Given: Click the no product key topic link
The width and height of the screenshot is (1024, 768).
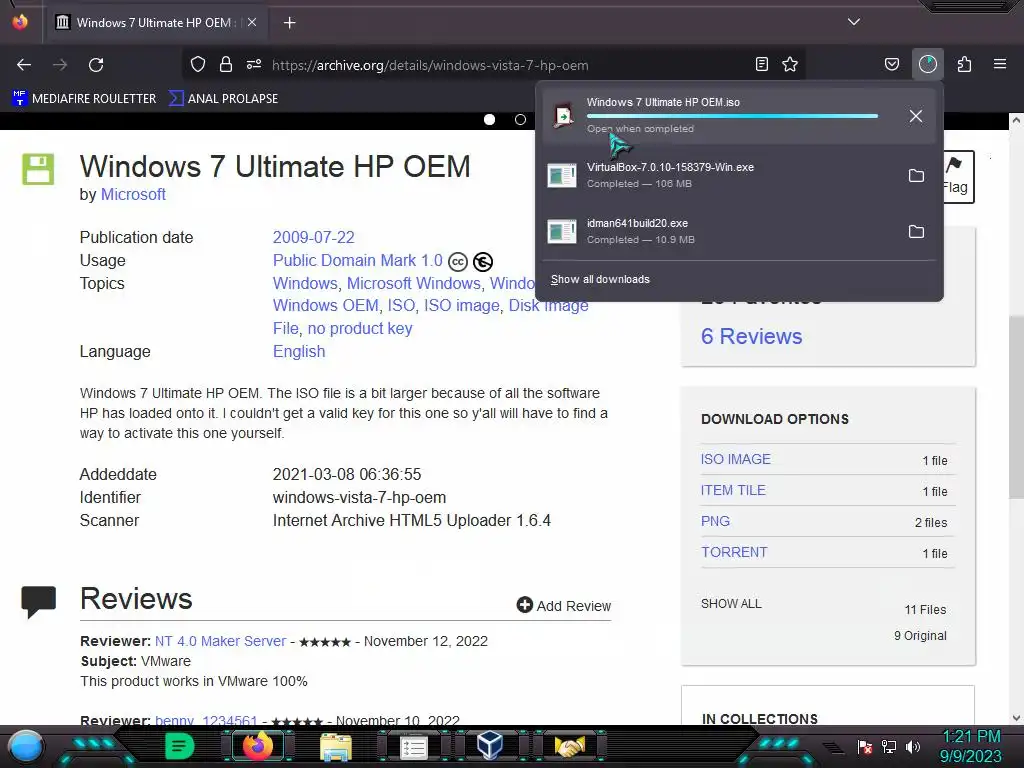Looking at the screenshot, I should [360, 328].
